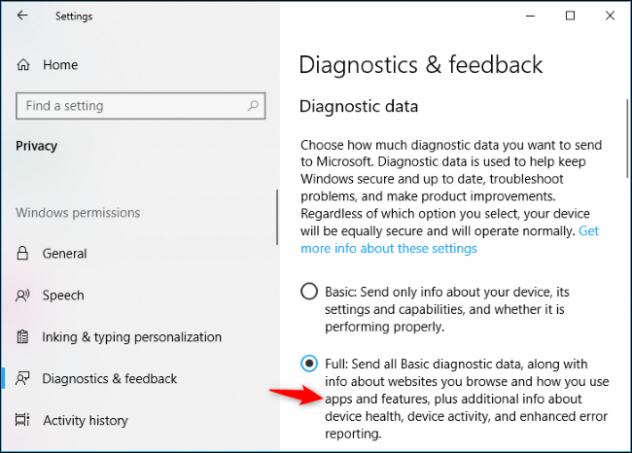Select the Full diagnostic data option
Image resolution: width=632 pixels, height=453 pixels.
309,364
